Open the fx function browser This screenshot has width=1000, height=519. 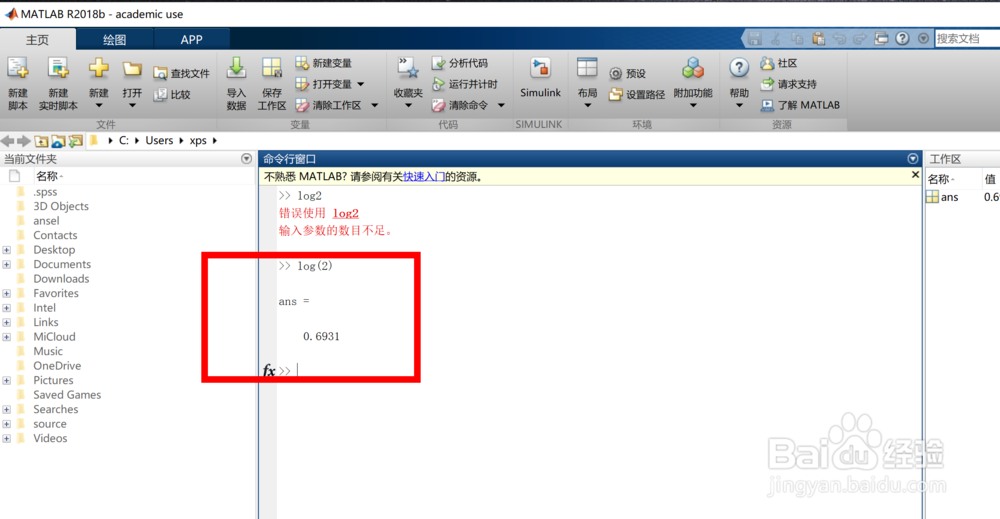pyautogui.click(x=269, y=370)
